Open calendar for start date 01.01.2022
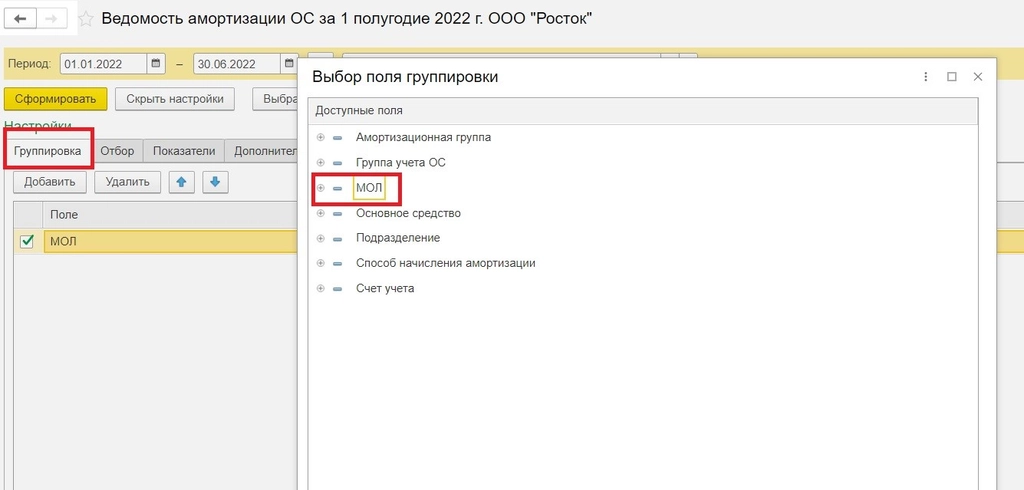 [155, 64]
